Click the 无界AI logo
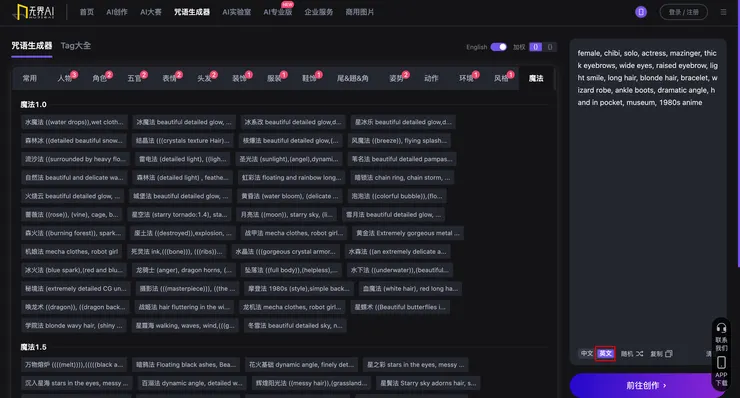The width and height of the screenshot is (740, 398). coord(34,12)
